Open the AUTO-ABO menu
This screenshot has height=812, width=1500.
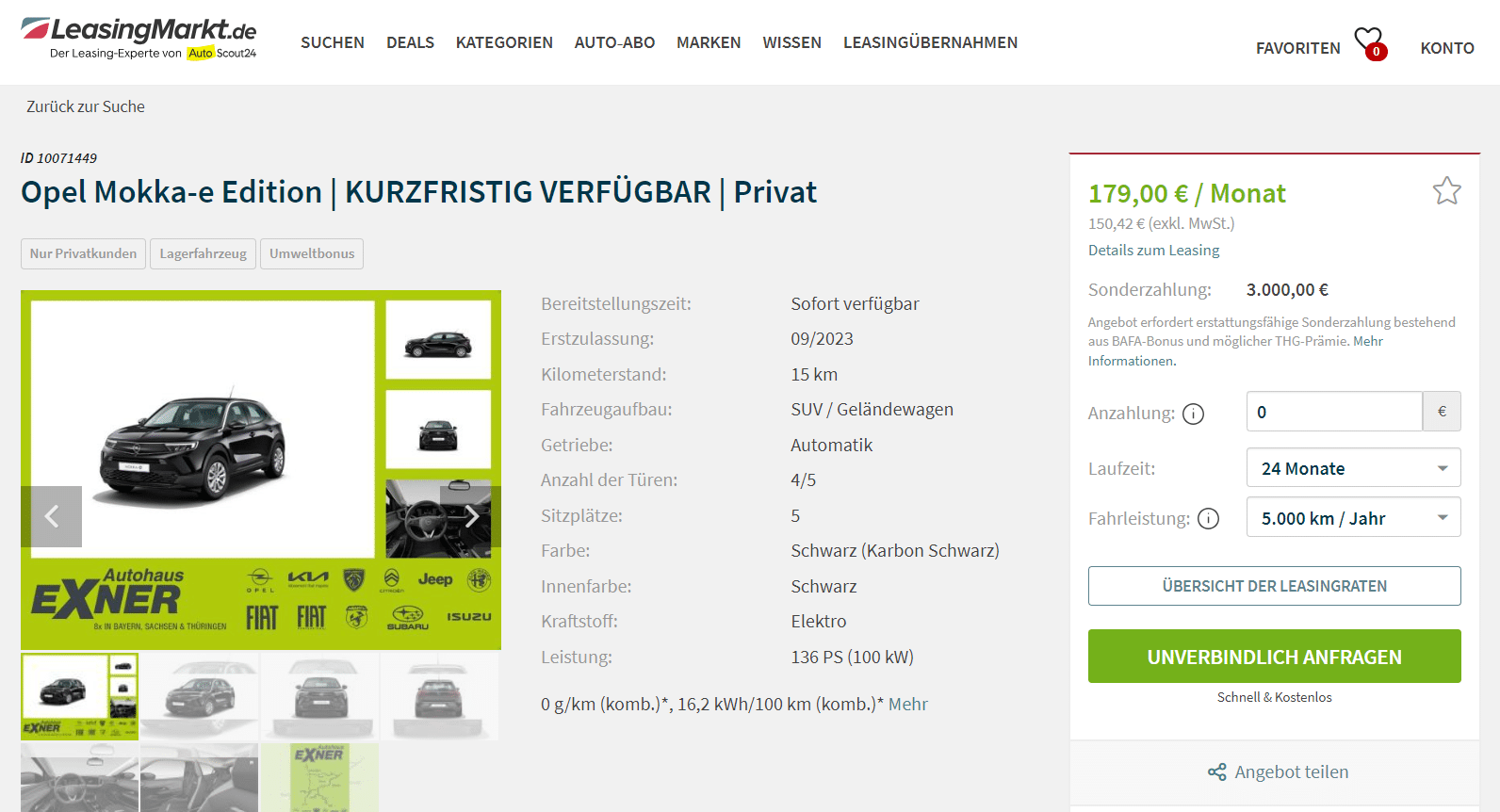pyautogui.click(x=614, y=42)
